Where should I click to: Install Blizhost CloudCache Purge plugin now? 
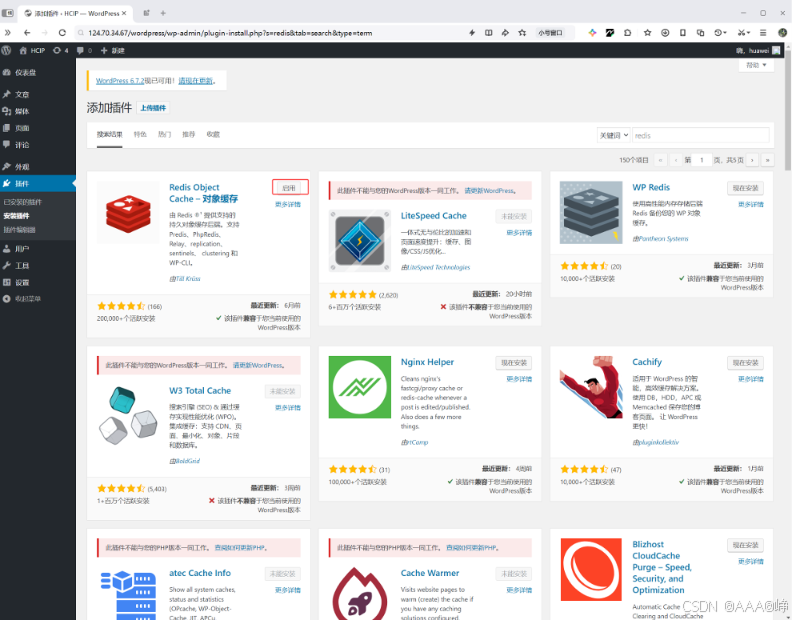pos(746,545)
